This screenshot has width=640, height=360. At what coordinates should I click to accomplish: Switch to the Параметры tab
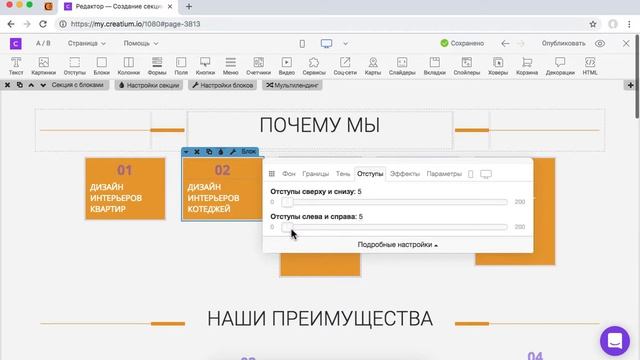coord(444,174)
